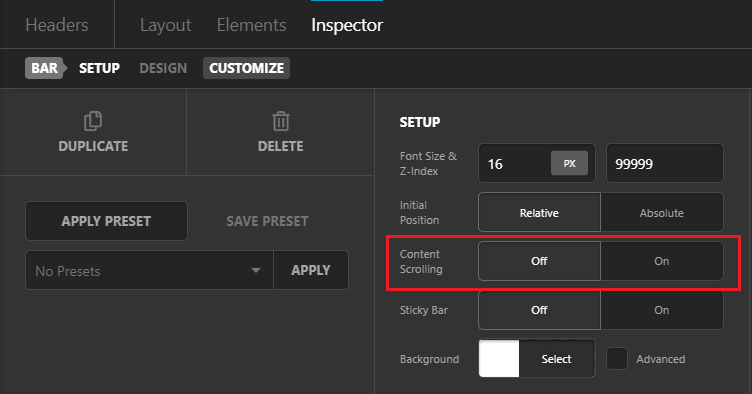Turn Content Scrolling Off
The image size is (752, 394).
540,261
